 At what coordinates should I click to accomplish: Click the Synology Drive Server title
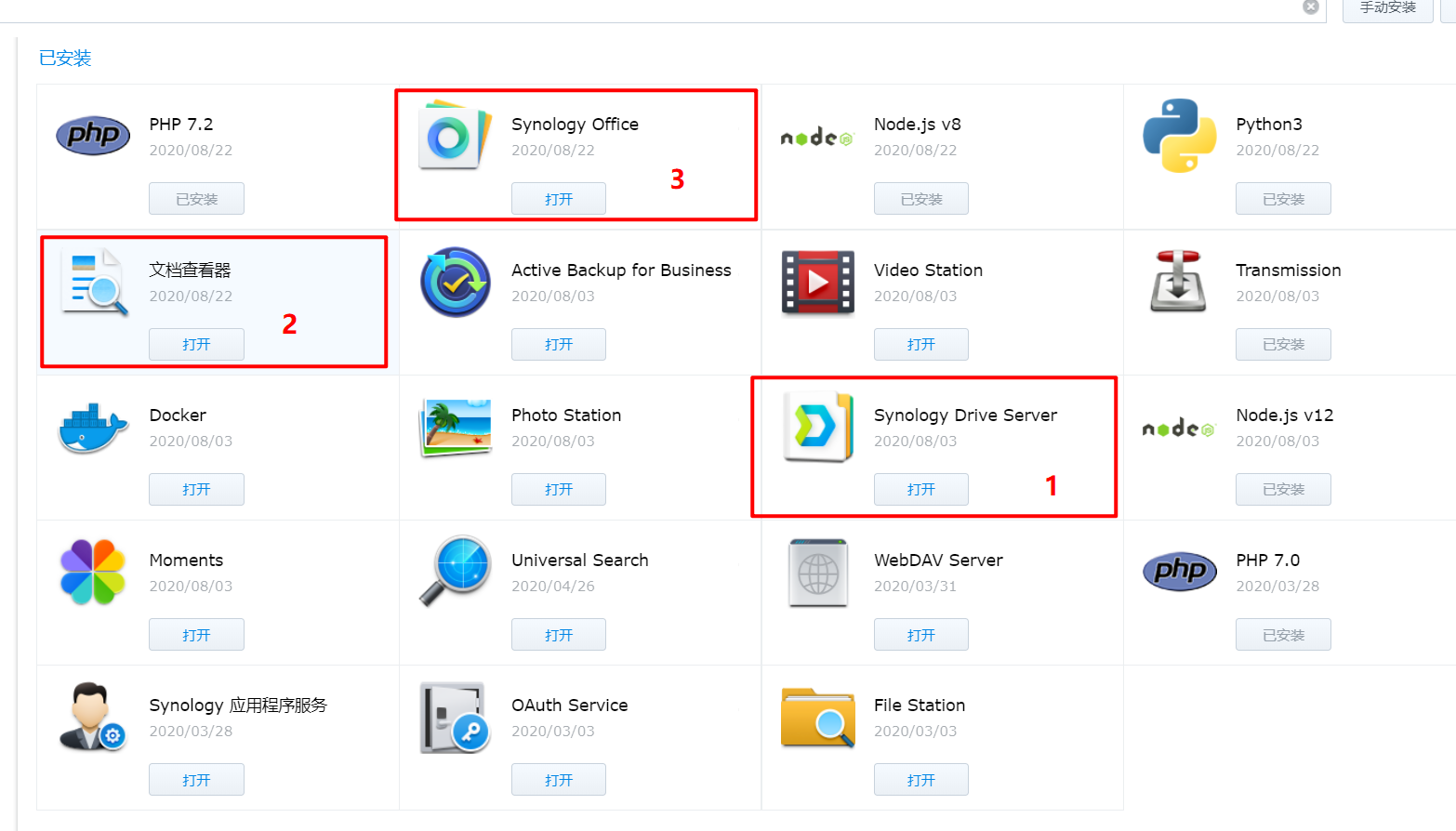(x=965, y=415)
